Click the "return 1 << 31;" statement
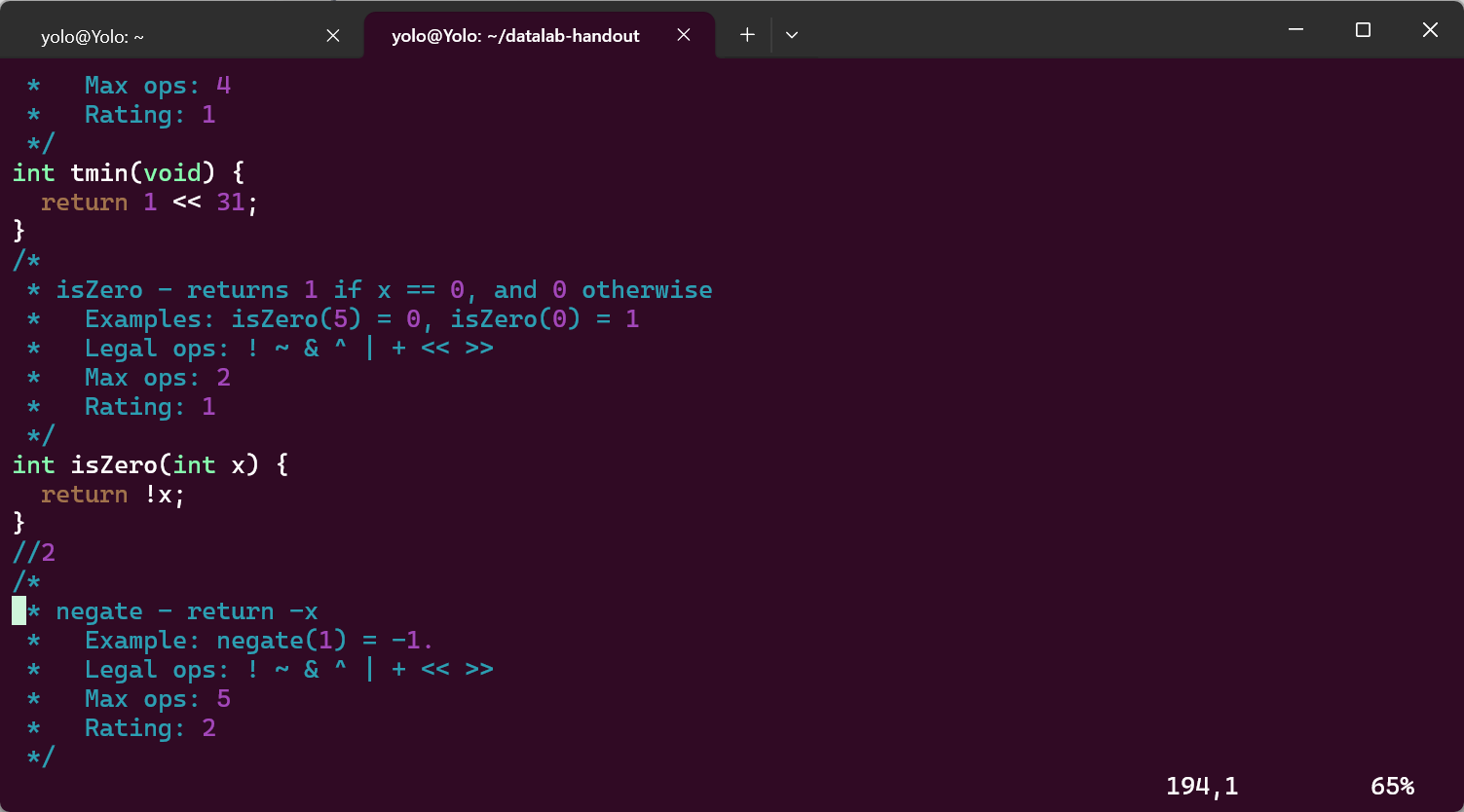This screenshot has width=1464, height=812. point(149,203)
